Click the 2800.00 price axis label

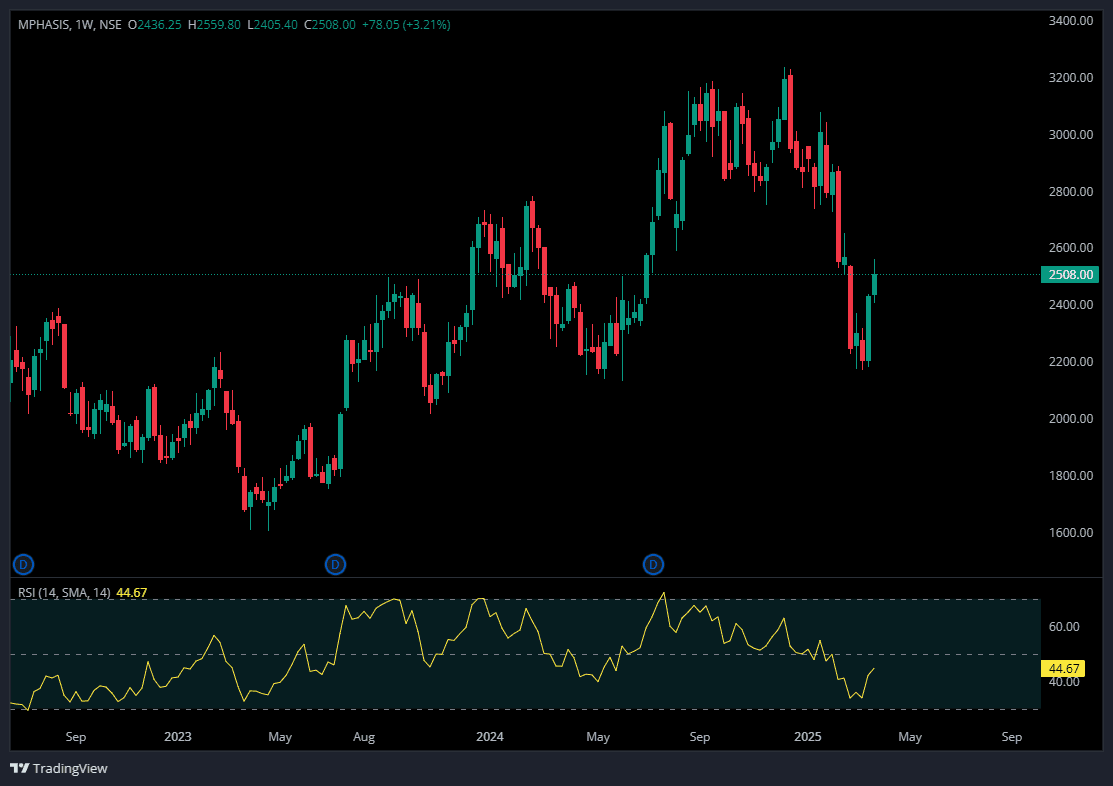point(1070,191)
